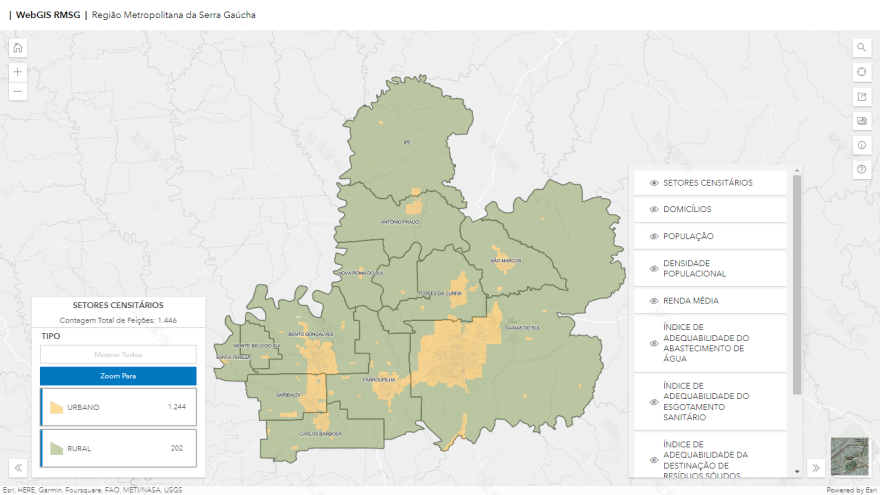The image size is (880, 495).
Task: Open the share export icon
Action: (x=862, y=97)
